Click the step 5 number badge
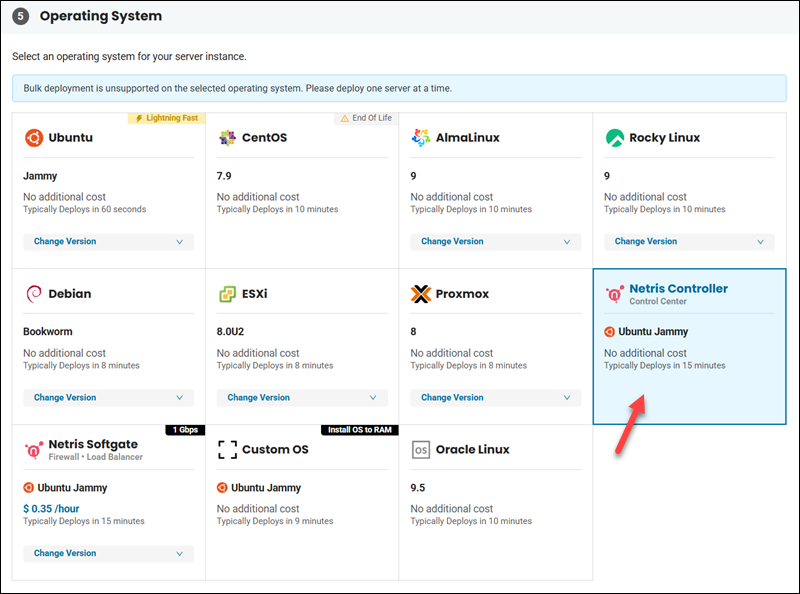The image size is (800, 594). pos(20,16)
